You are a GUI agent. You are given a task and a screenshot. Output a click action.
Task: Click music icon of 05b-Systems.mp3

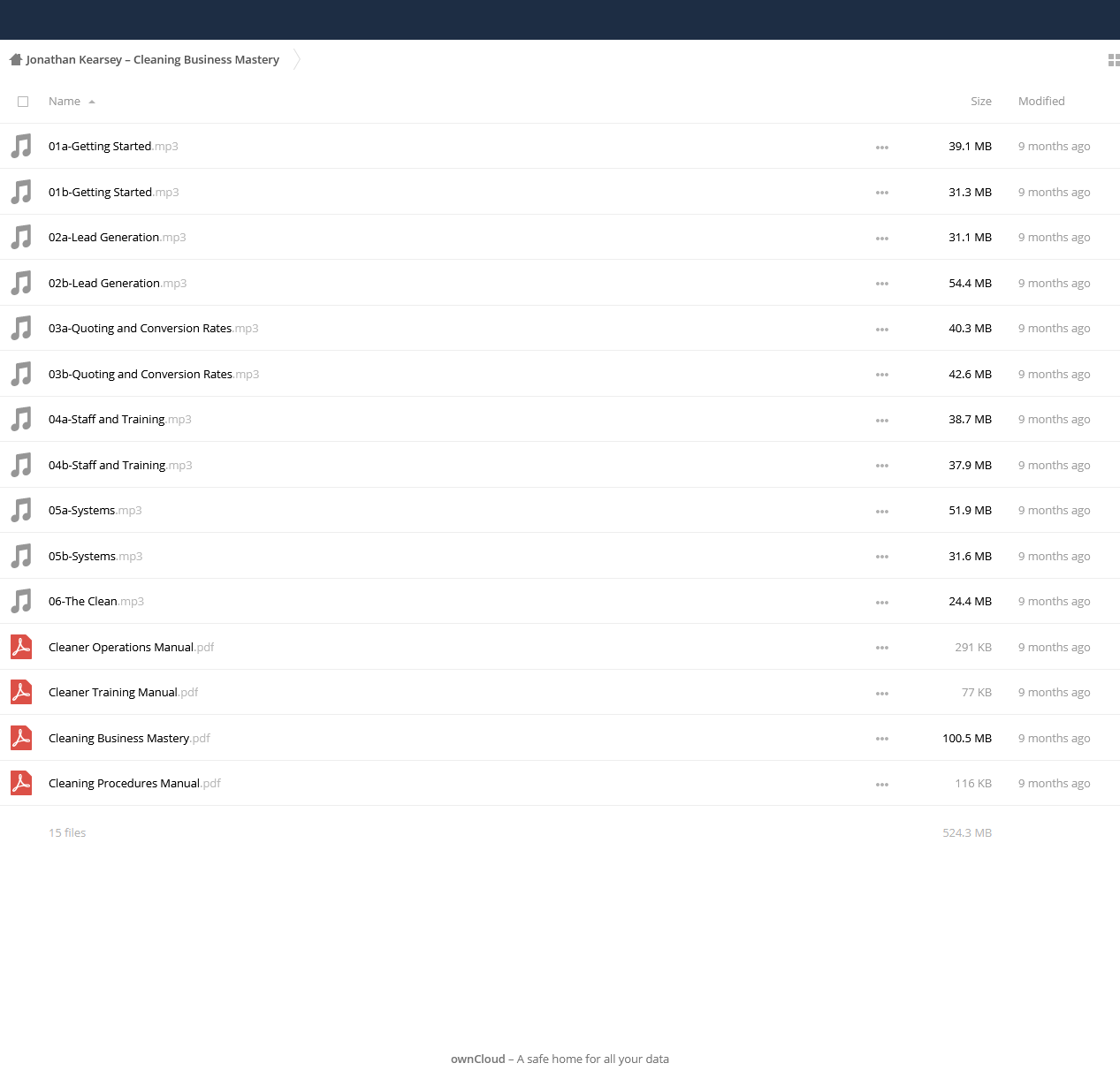pyautogui.click(x=21, y=556)
